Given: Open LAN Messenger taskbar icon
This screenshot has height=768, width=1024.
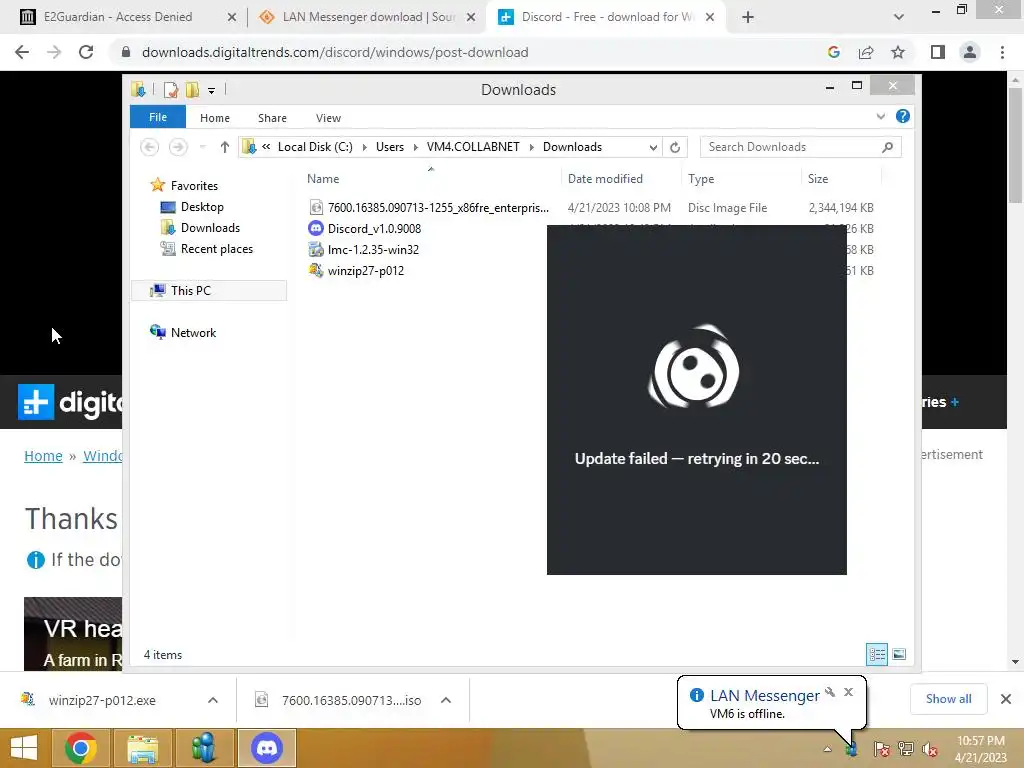Looking at the screenshot, I should (x=204, y=748).
